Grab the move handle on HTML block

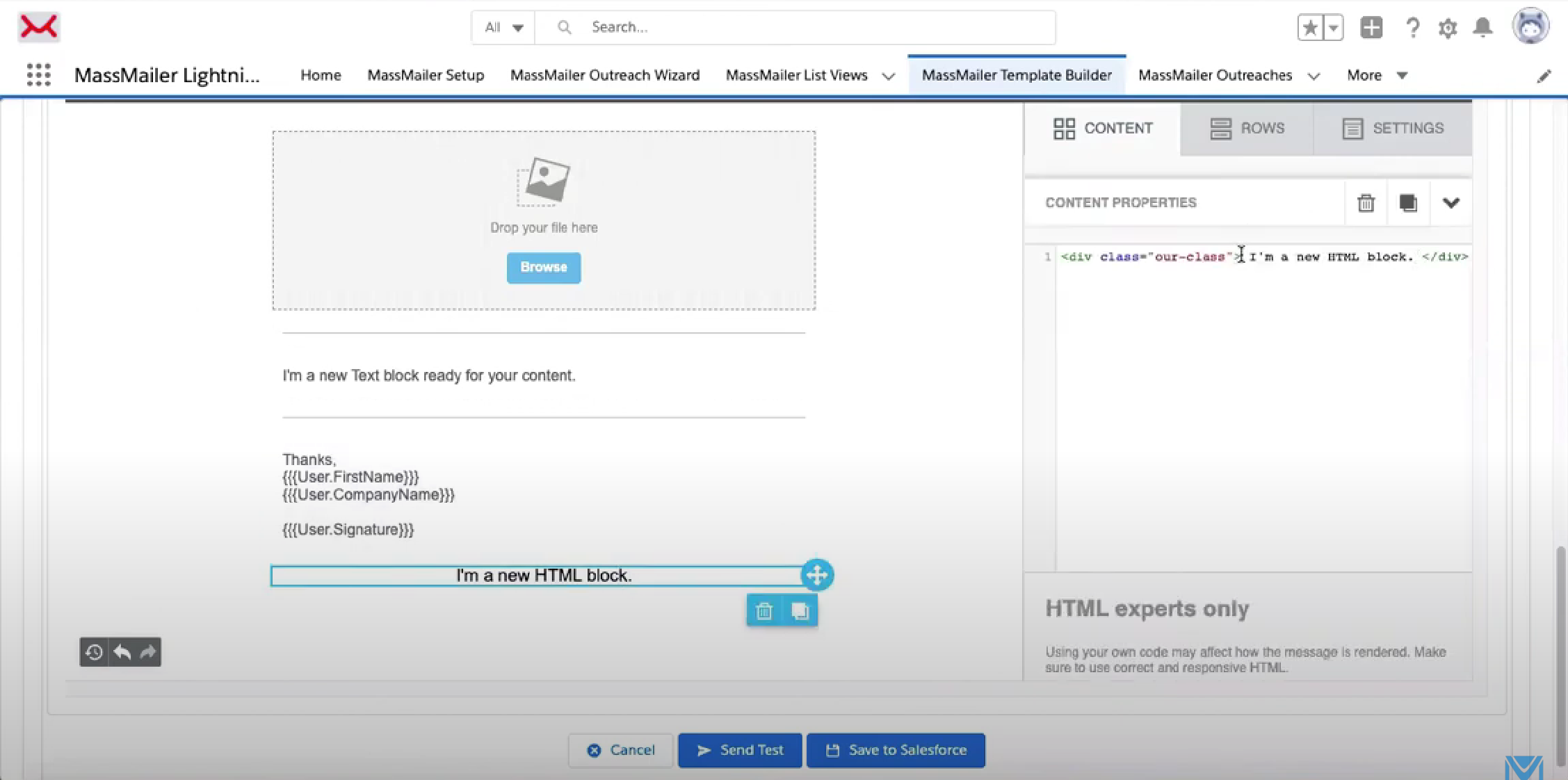(x=817, y=575)
